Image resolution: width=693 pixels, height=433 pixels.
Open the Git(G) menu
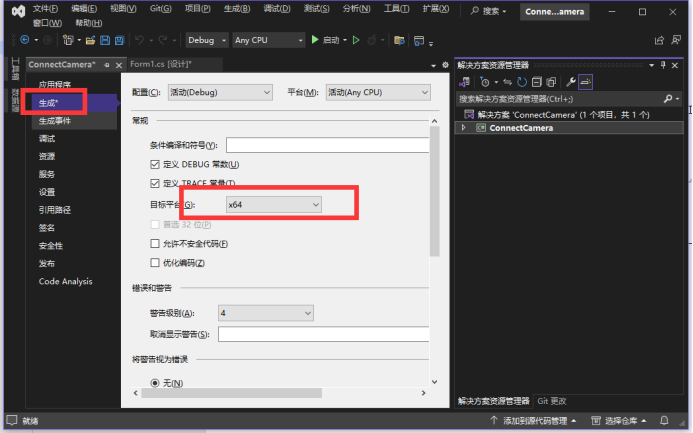coord(160,9)
